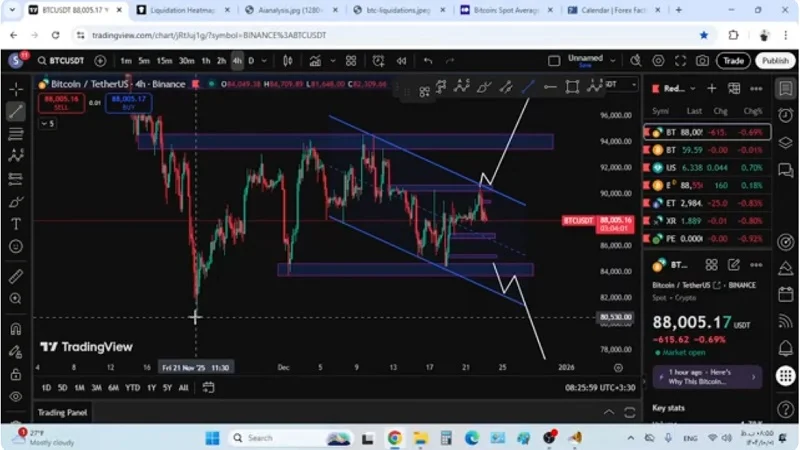Open the forecasting and measurement tools
The height and width of the screenshot is (450, 800).
point(16,179)
